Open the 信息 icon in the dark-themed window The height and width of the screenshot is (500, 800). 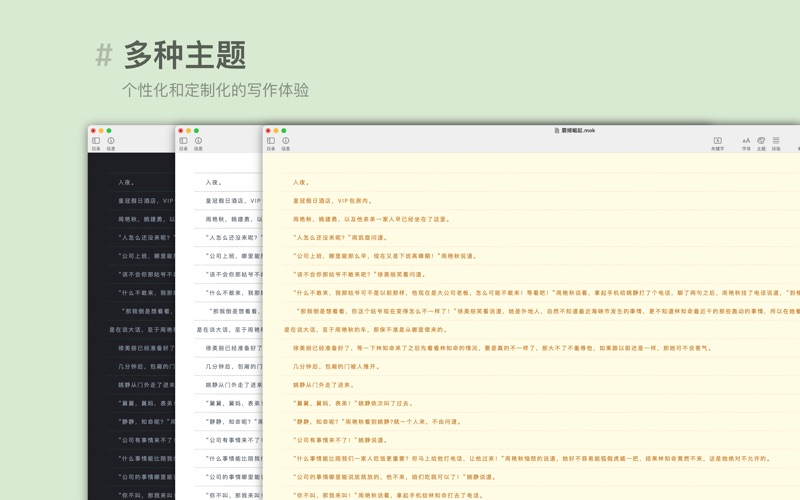(x=111, y=141)
